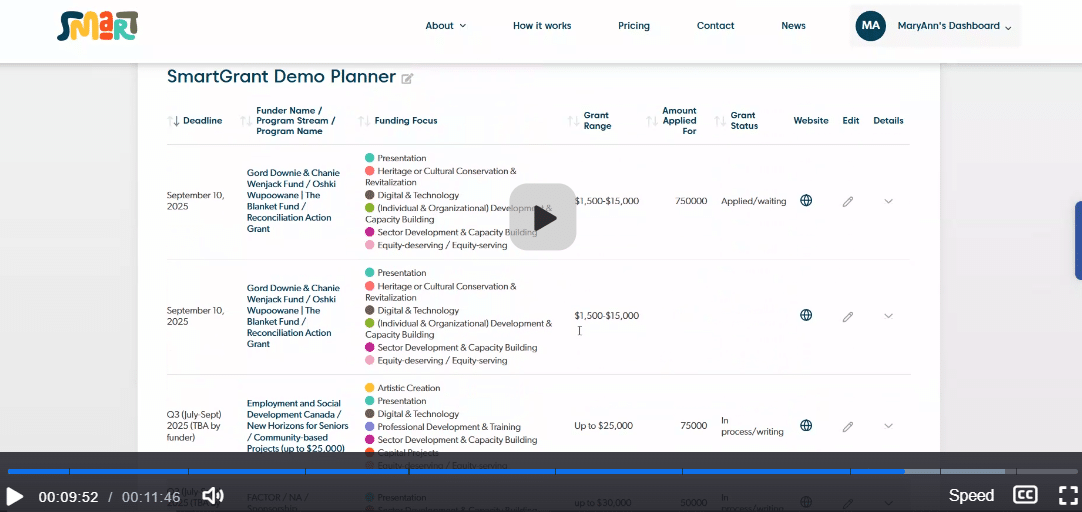Viewport: 1082px width, 512px height.
Task: Edit the Applied/waiting grant row
Action: click(x=847, y=201)
